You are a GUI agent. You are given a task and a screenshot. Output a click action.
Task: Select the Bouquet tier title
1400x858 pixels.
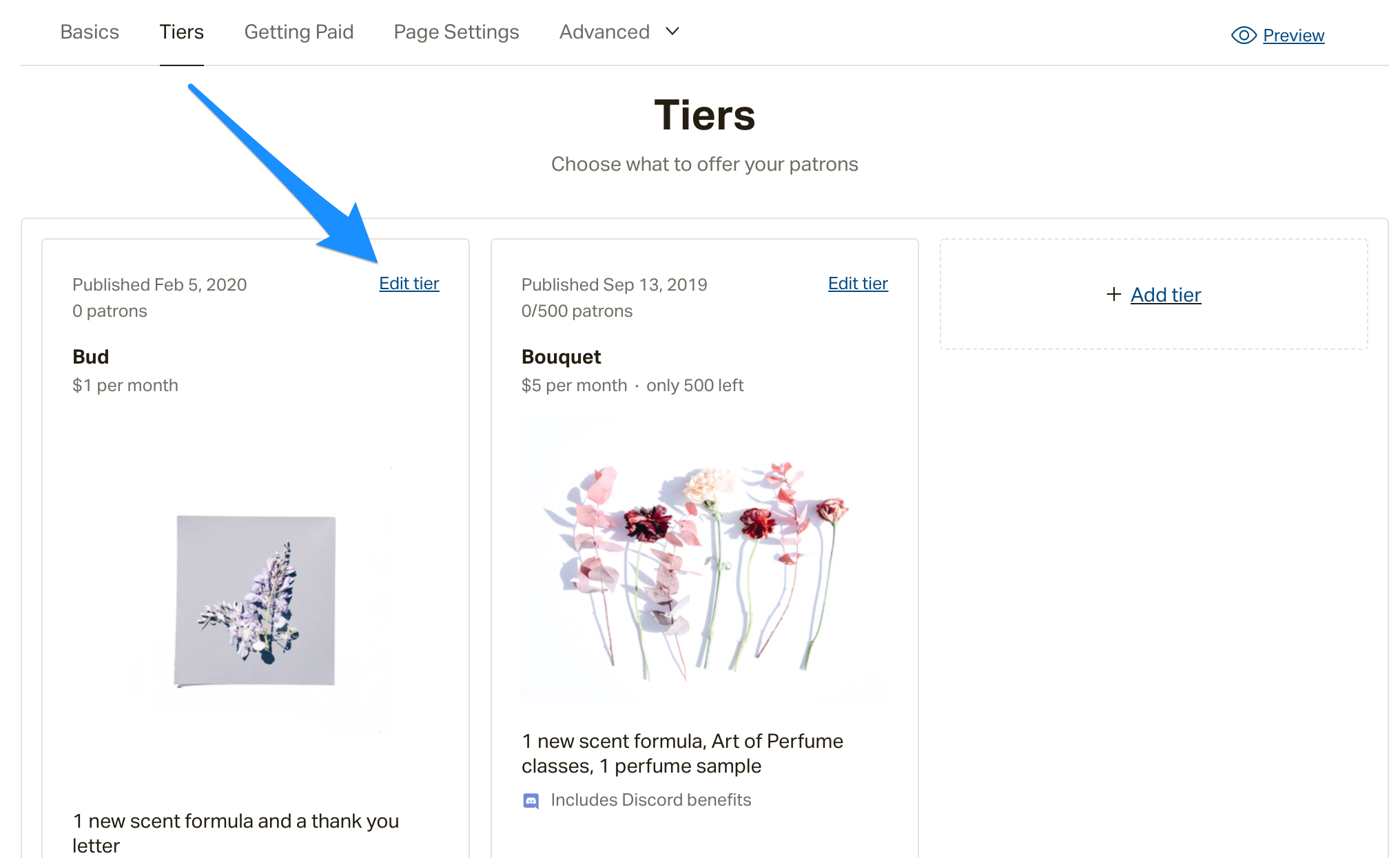561,357
